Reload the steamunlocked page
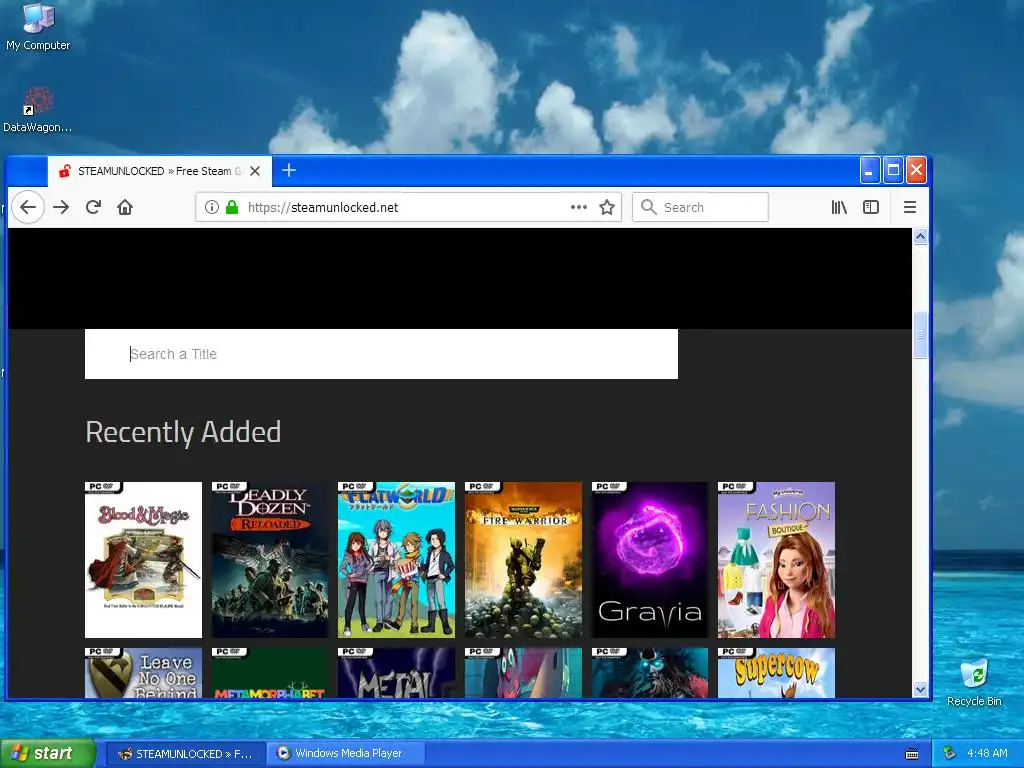Image resolution: width=1024 pixels, height=768 pixels. [x=93, y=208]
